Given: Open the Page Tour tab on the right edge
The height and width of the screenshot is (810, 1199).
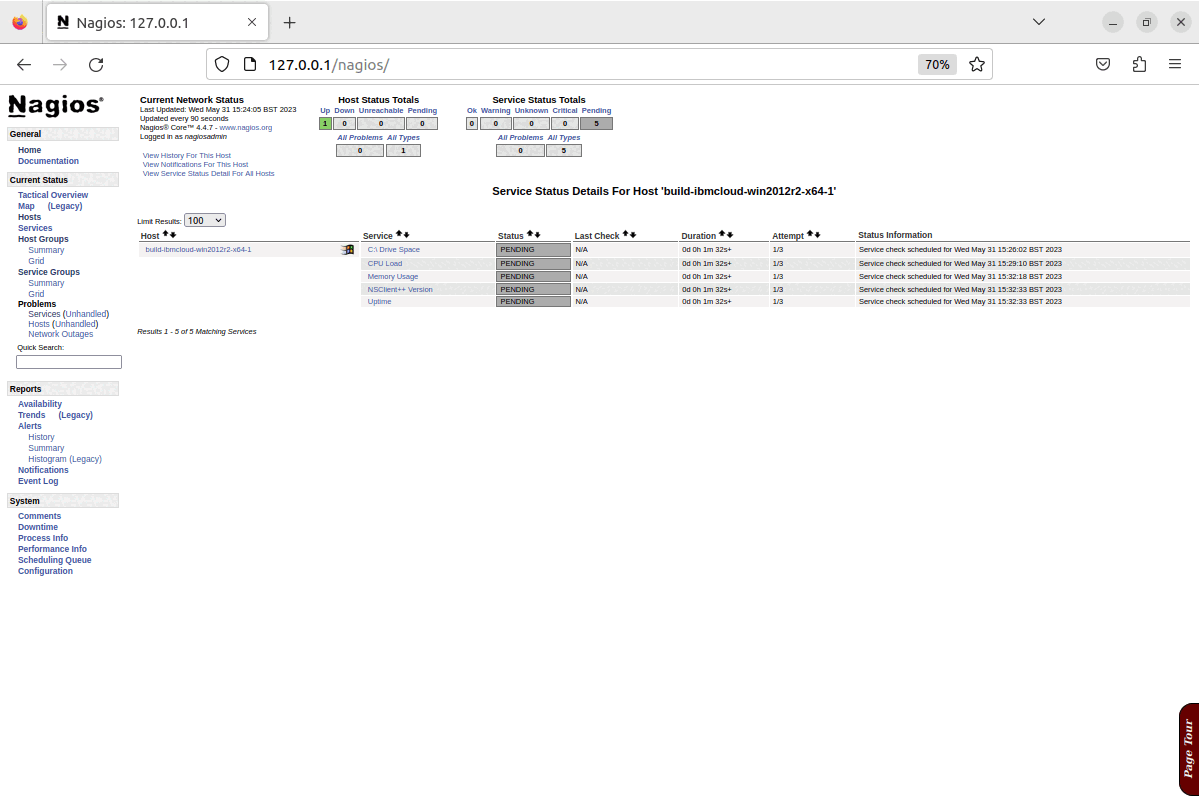Looking at the screenshot, I should click(x=1188, y=749).
